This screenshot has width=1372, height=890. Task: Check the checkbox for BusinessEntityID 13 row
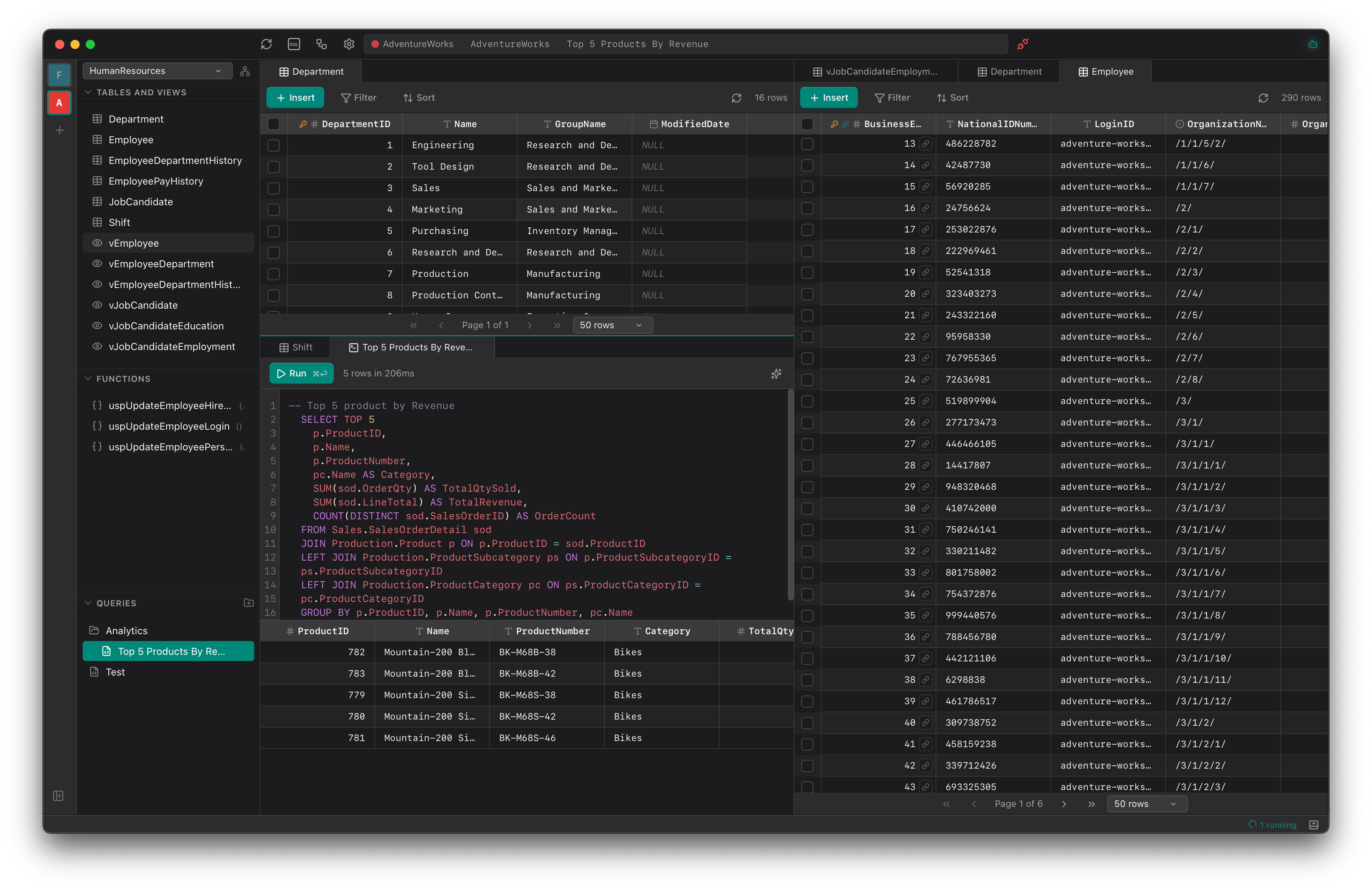click(807, 144)
